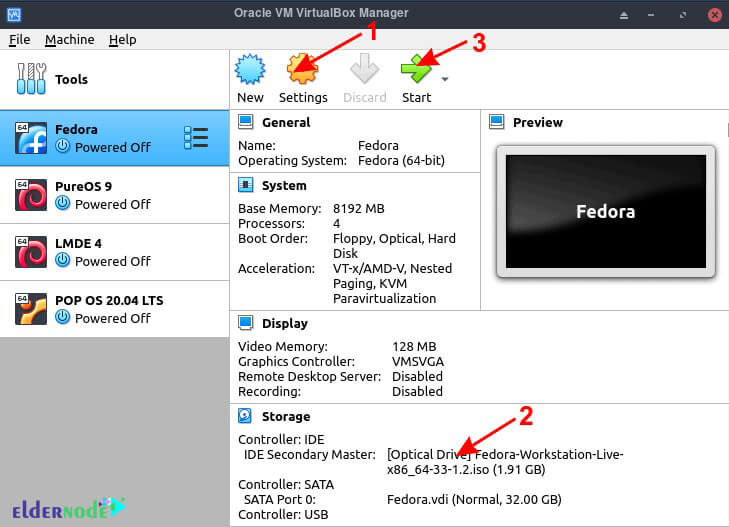Viewport: 729px width, 527px height.
Task: Select PureOS 9 in the VM list
Action: (114, 195)
